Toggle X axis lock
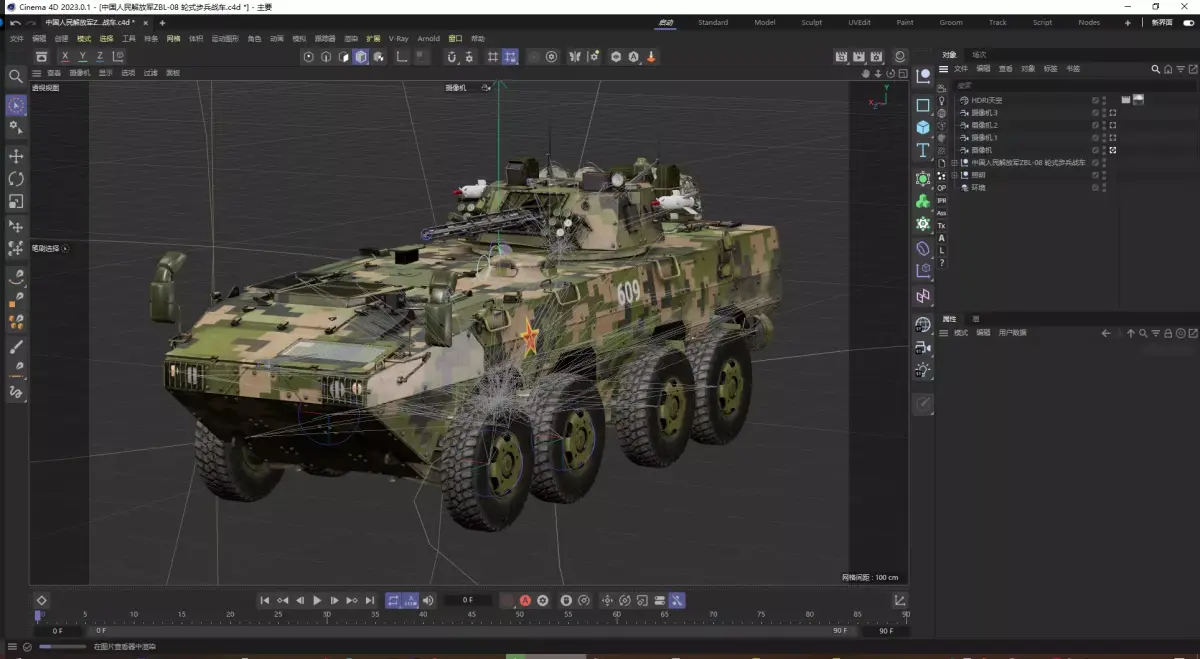1200x659 pixels. 65,57
